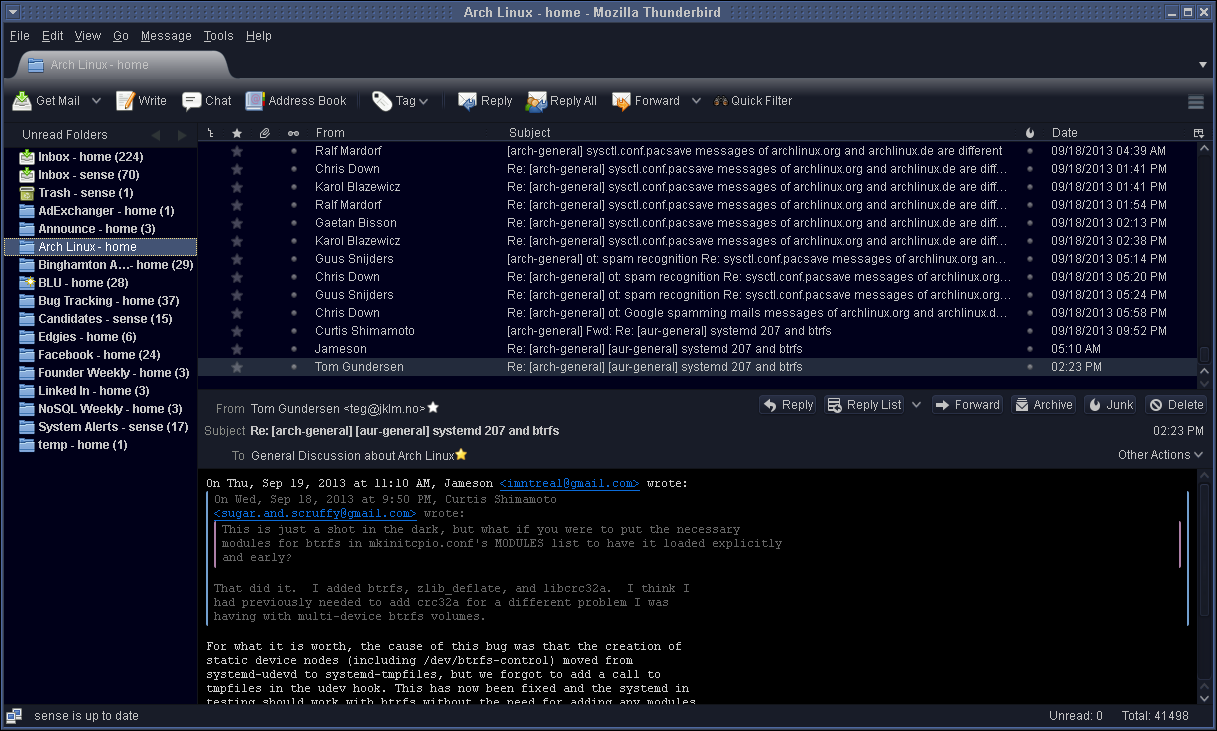This screenshot has height=731, width=1217.
Task: Open the 'BLU - home (28)' folder
Action: point(100,283)
